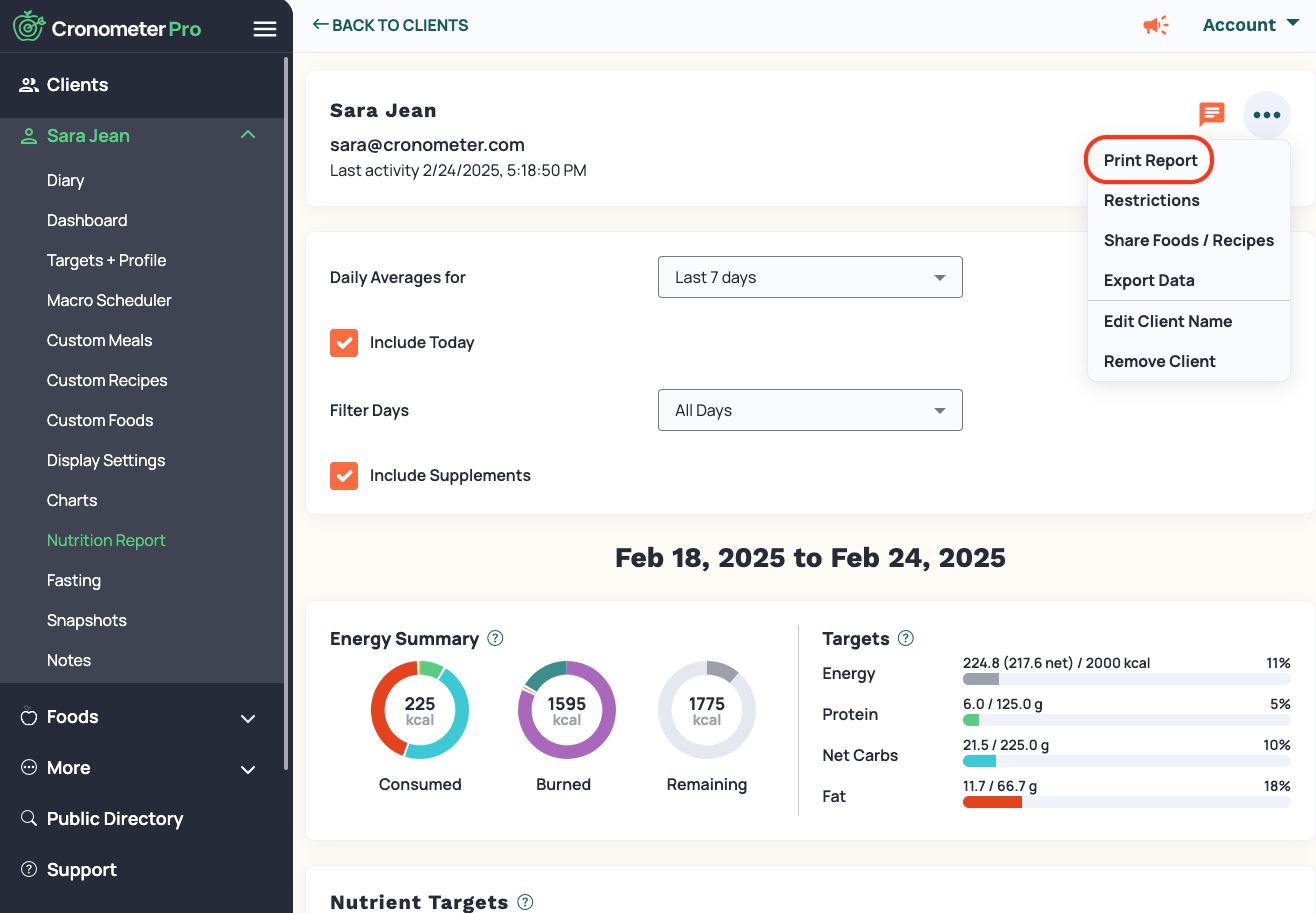1316x913 pixels.
Task: Click the Cronometer Pro logo icon
Action: (27, 26)
